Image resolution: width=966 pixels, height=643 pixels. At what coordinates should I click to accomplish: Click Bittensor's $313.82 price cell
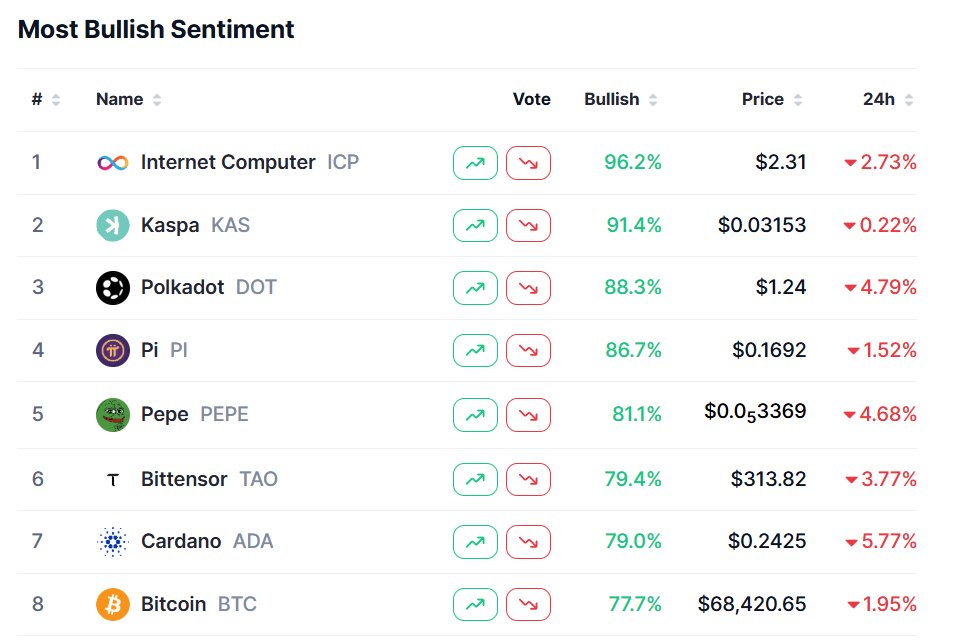tap(768, 480)
